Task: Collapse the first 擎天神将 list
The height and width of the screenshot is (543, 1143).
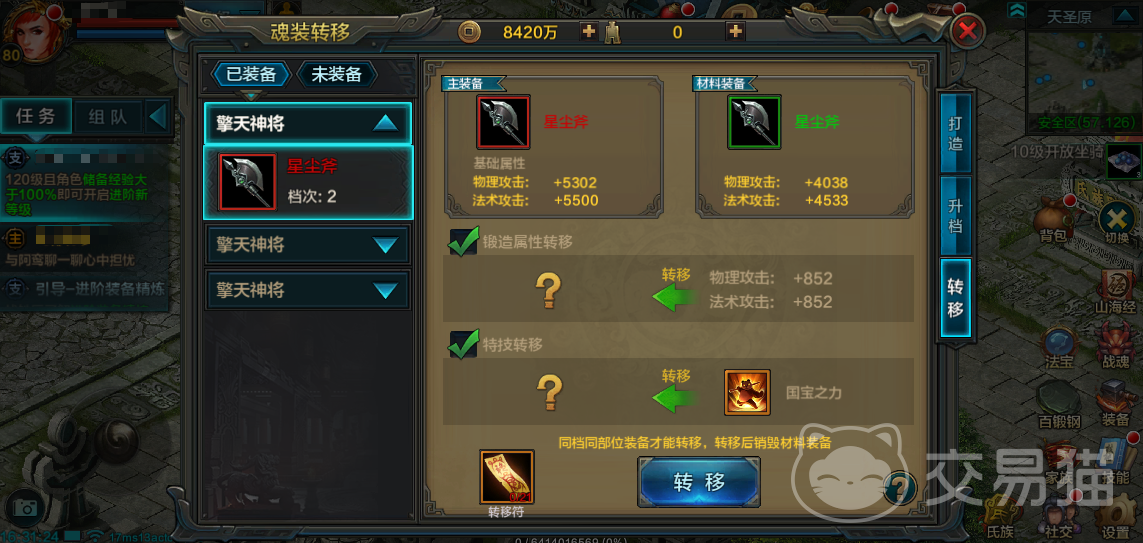Action: tap(308, 123)
